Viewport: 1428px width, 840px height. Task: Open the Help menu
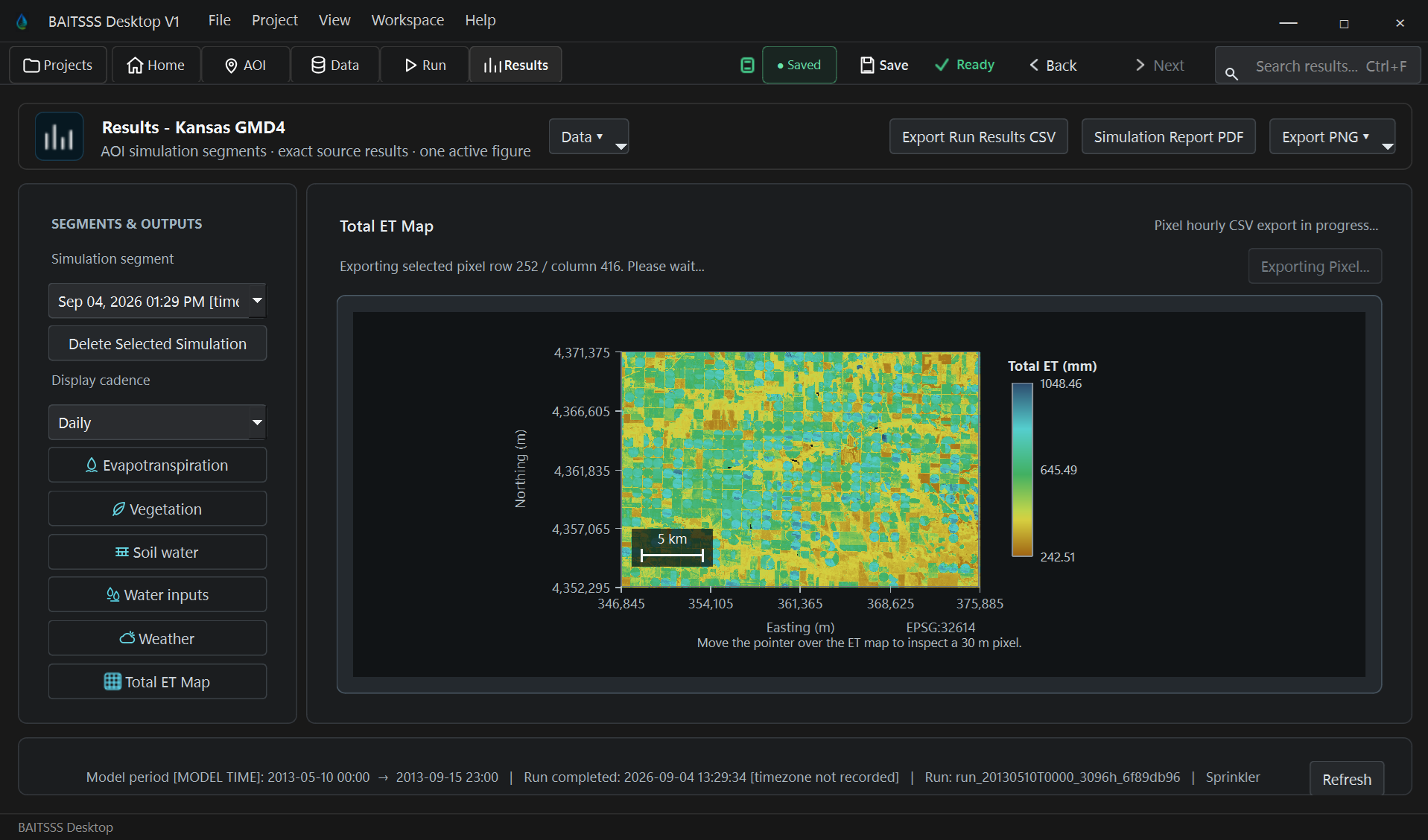pyautogui.click(x=480, y=20)
